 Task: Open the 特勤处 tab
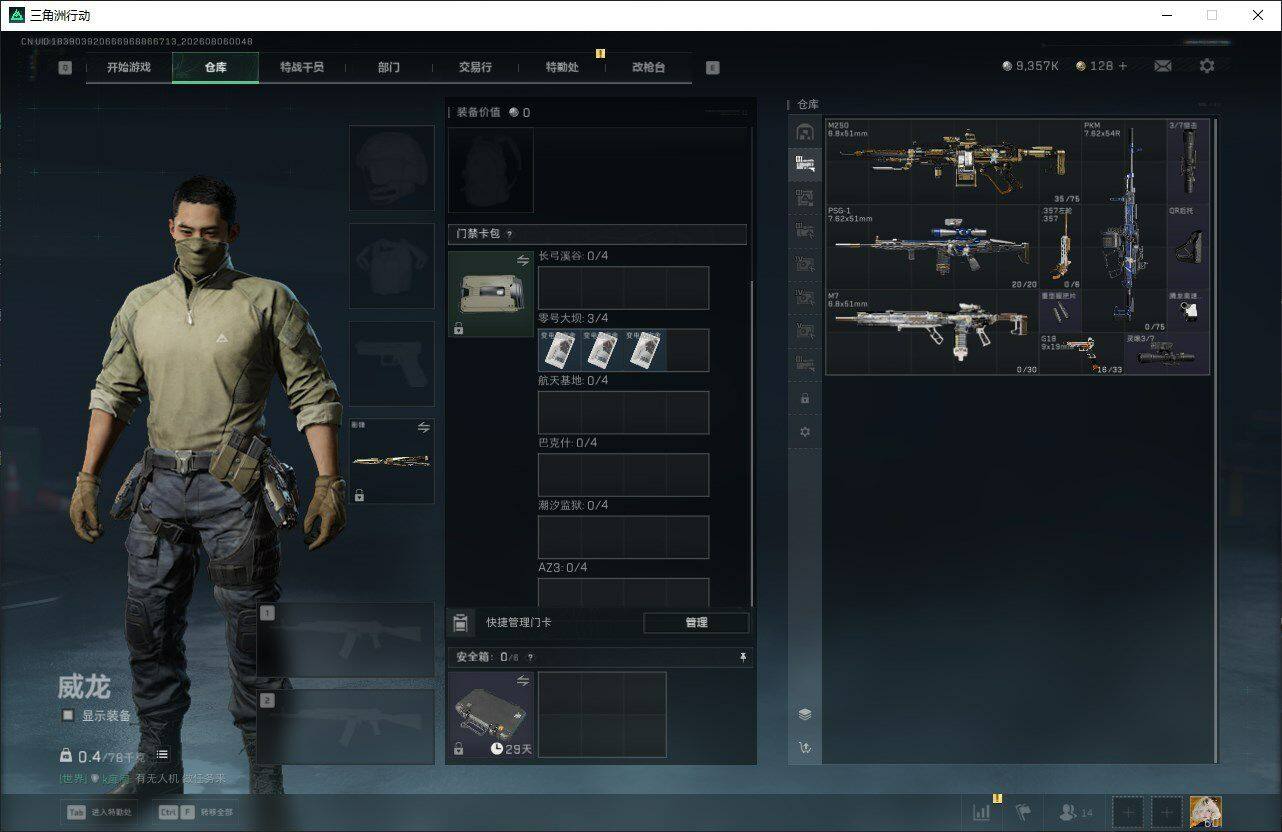(x=562, y=67)
